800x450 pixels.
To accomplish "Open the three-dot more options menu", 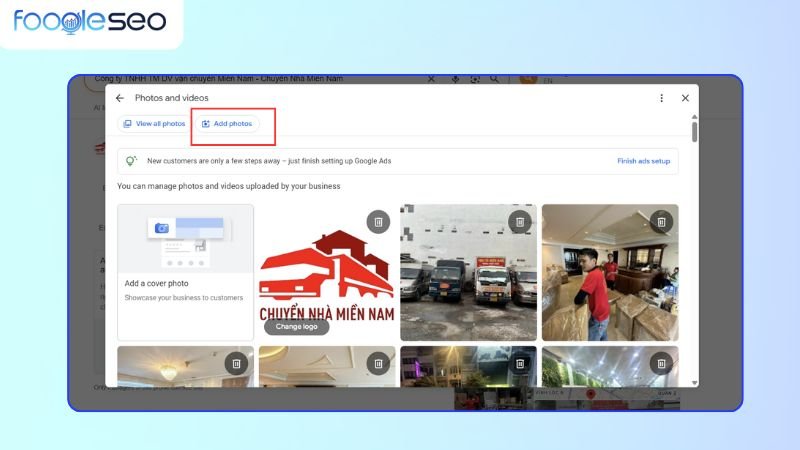I will point(661,98).
